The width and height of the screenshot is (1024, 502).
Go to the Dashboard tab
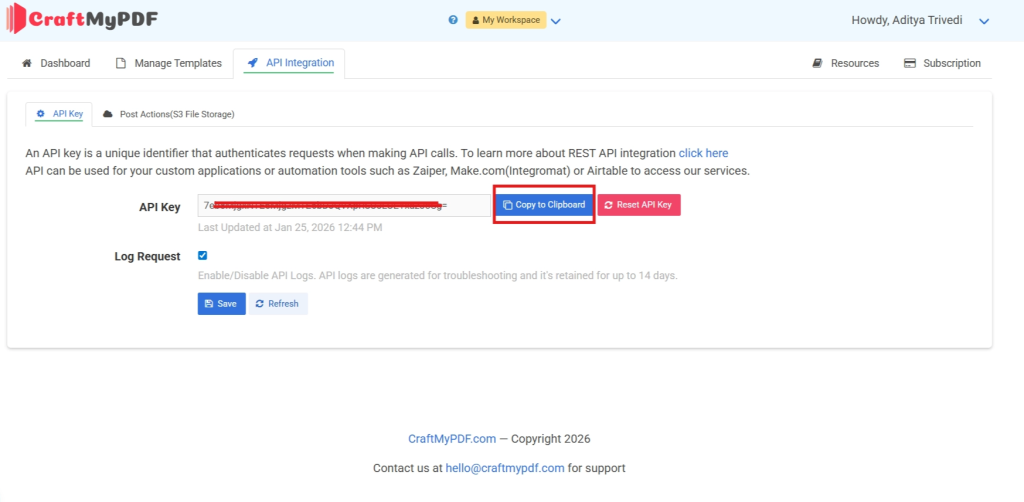[x=56, y=63]
